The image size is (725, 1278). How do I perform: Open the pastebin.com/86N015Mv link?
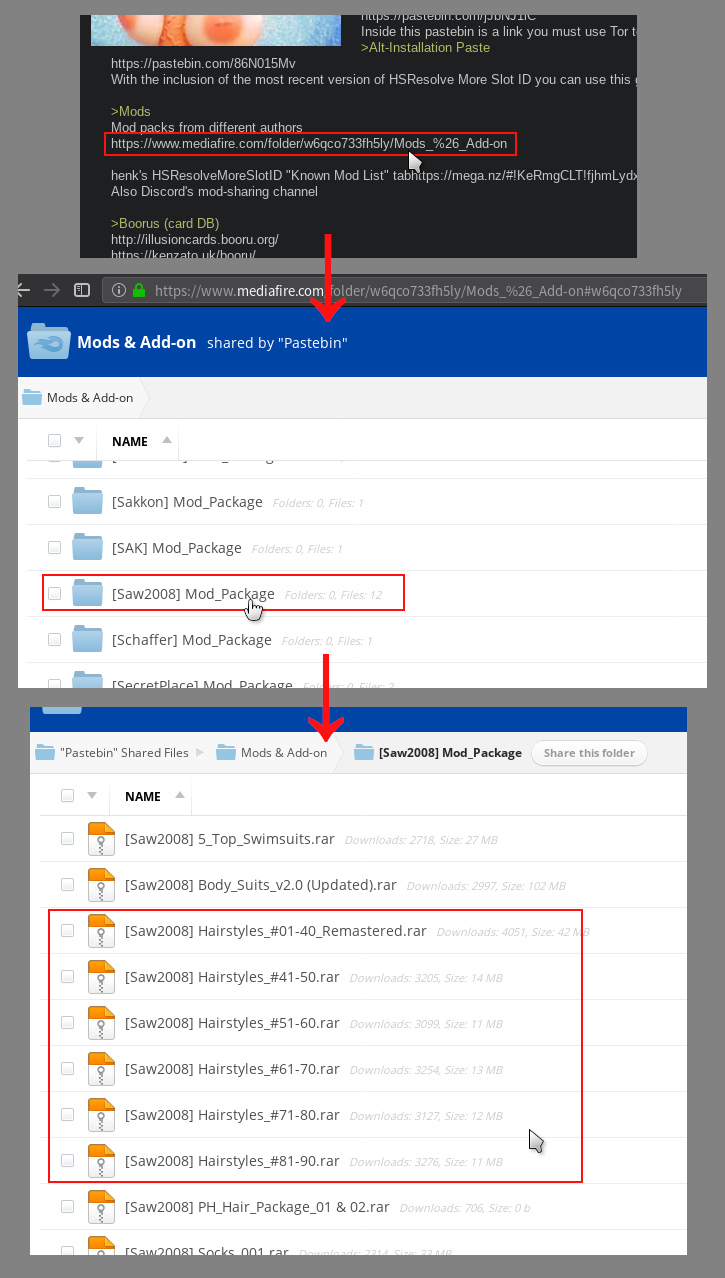tap(203, 63)
